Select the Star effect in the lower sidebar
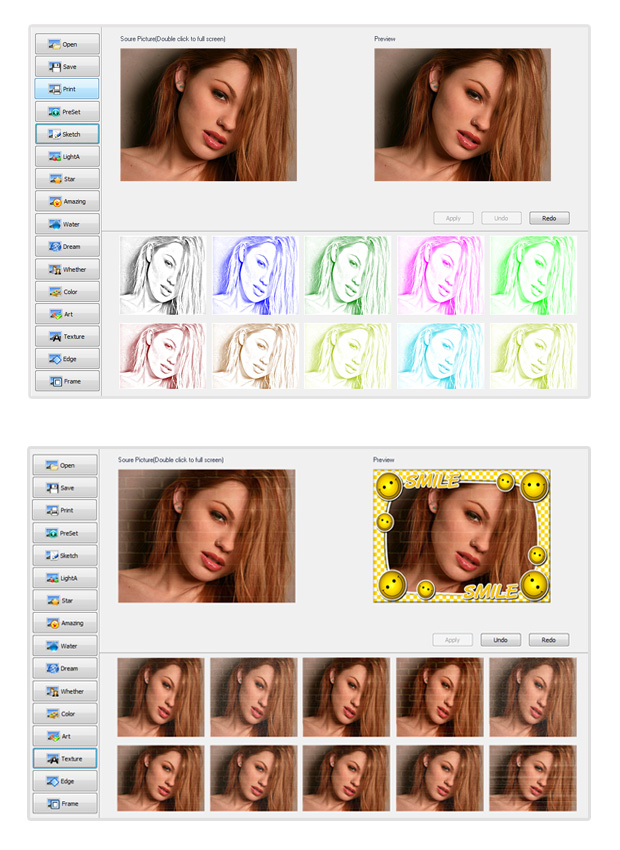Screen dimensions: 620x850 [65, 601]
